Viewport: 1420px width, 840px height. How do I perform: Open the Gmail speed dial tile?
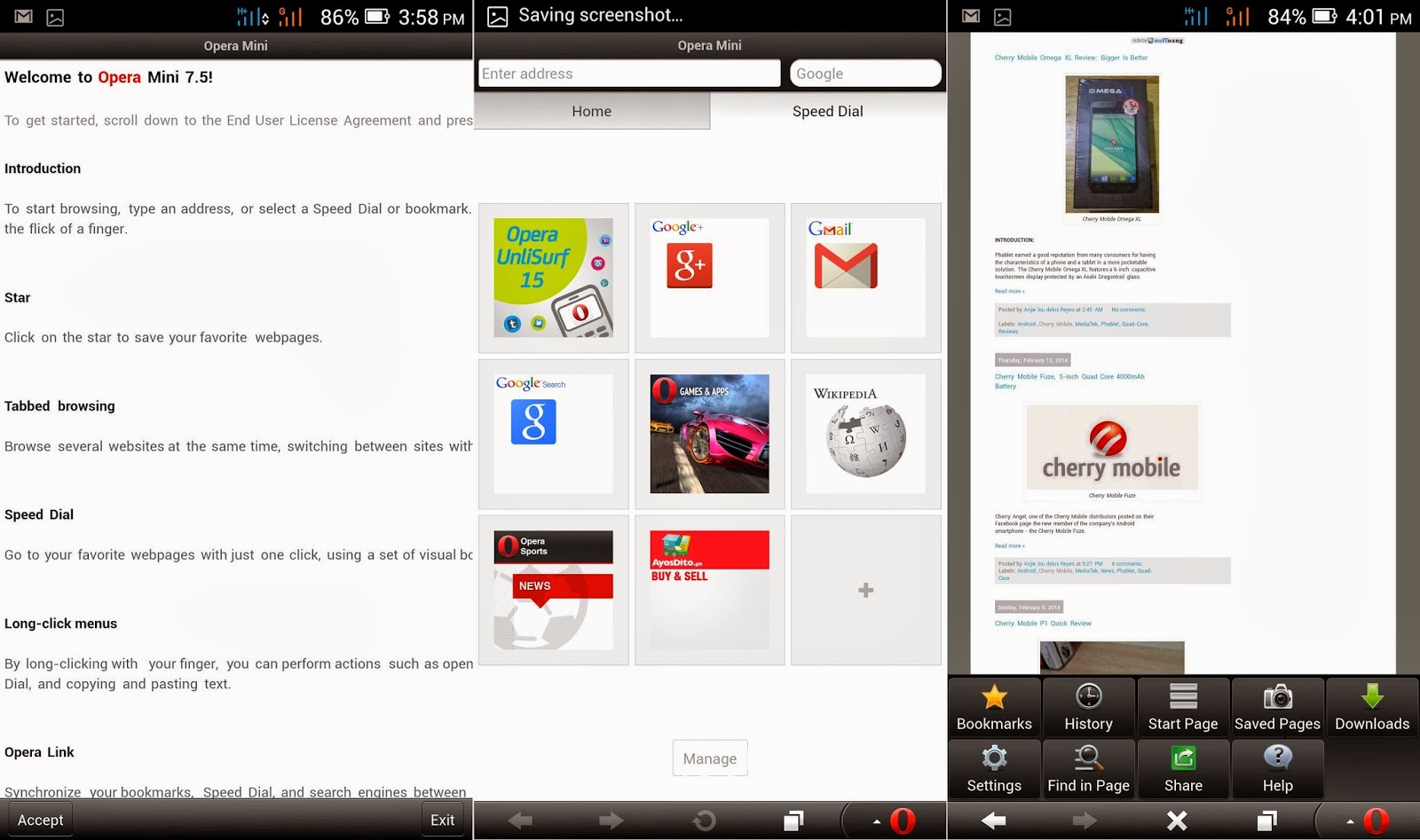[866, 278]
